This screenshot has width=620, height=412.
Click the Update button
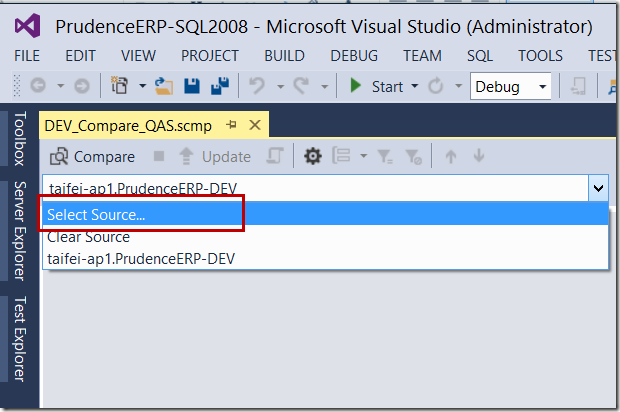(215, 157)
